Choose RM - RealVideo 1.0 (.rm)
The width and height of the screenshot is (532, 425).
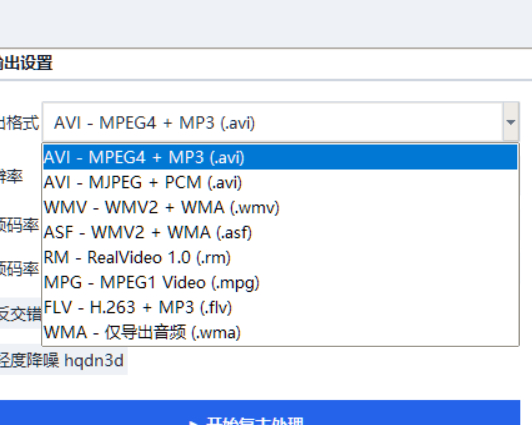[280, 257]
